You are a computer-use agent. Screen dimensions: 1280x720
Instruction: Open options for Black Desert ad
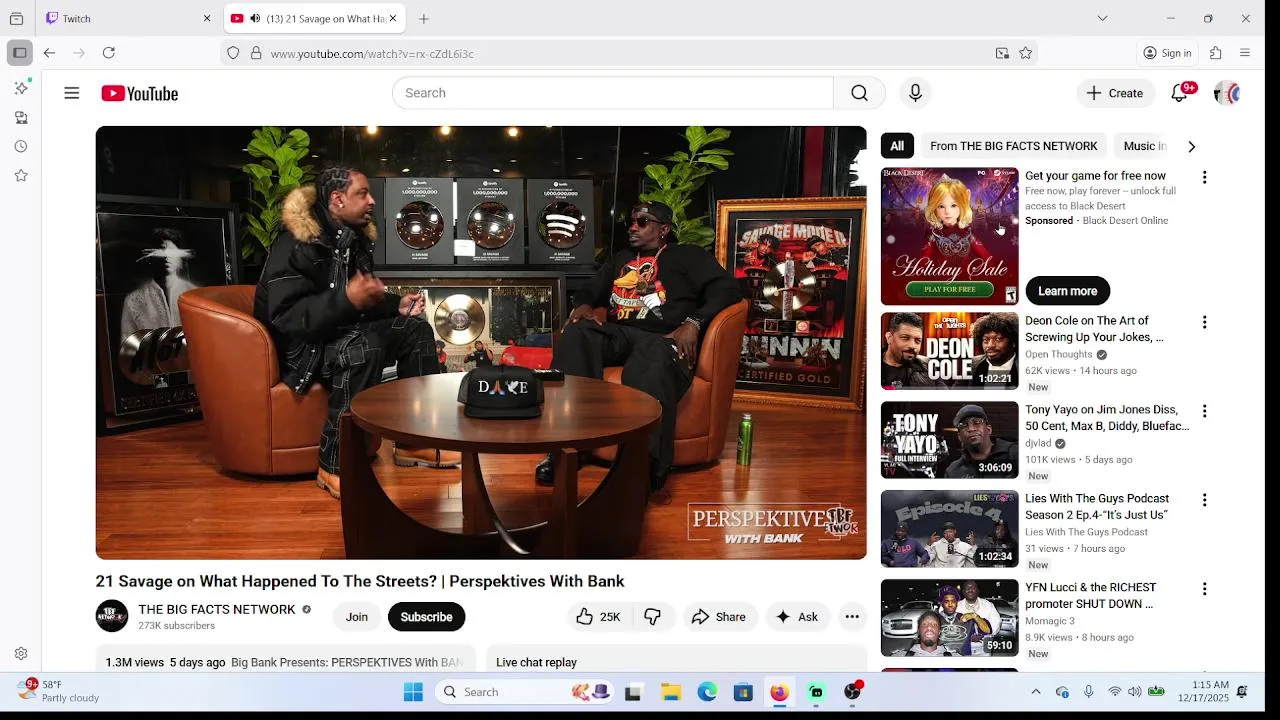click(1204, 177)
